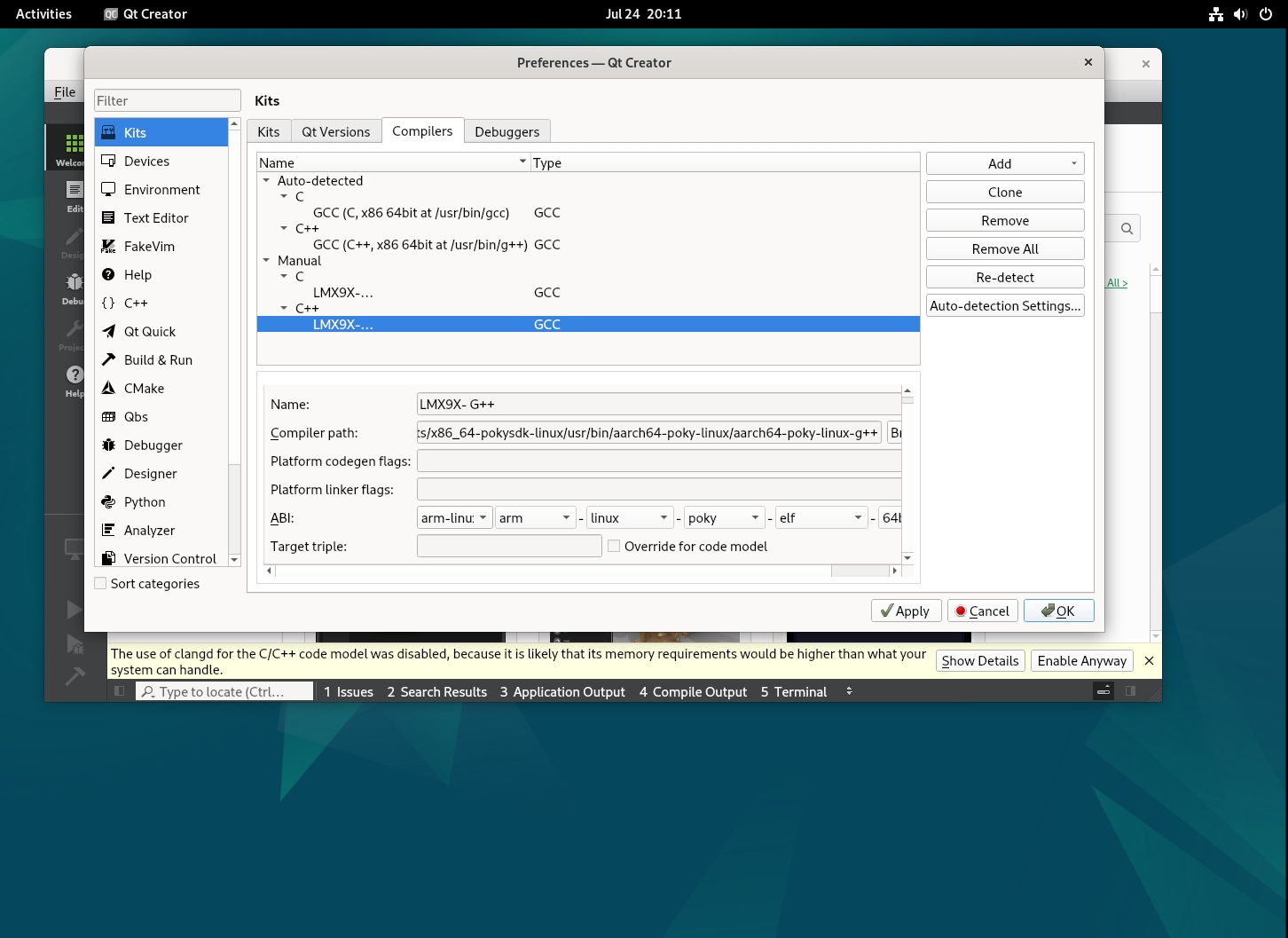Open the Qt Quick paper plane icon

tap(108, 331)
